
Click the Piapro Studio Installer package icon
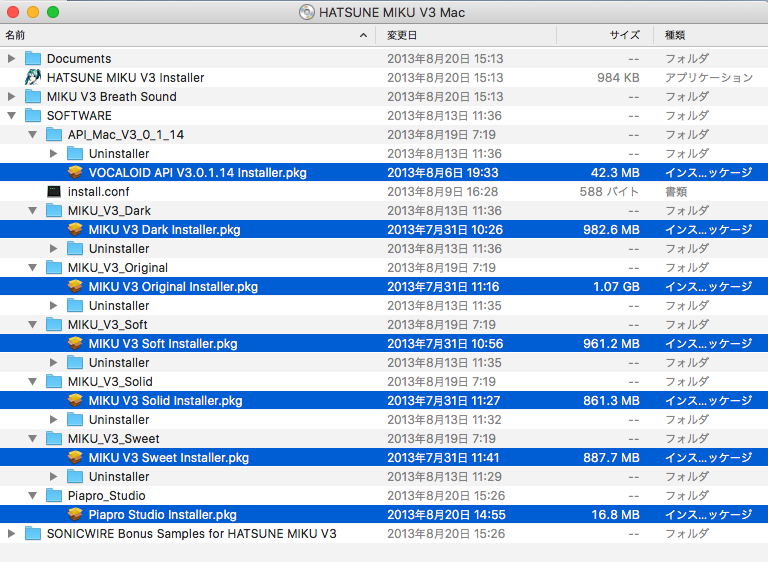pos(75,514)
